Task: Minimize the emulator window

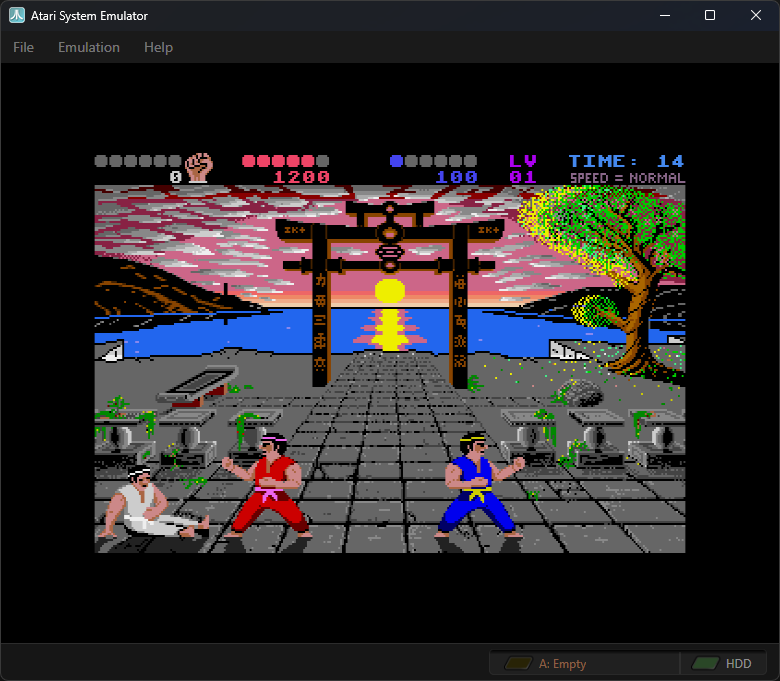Action: (x=665, y=15)
